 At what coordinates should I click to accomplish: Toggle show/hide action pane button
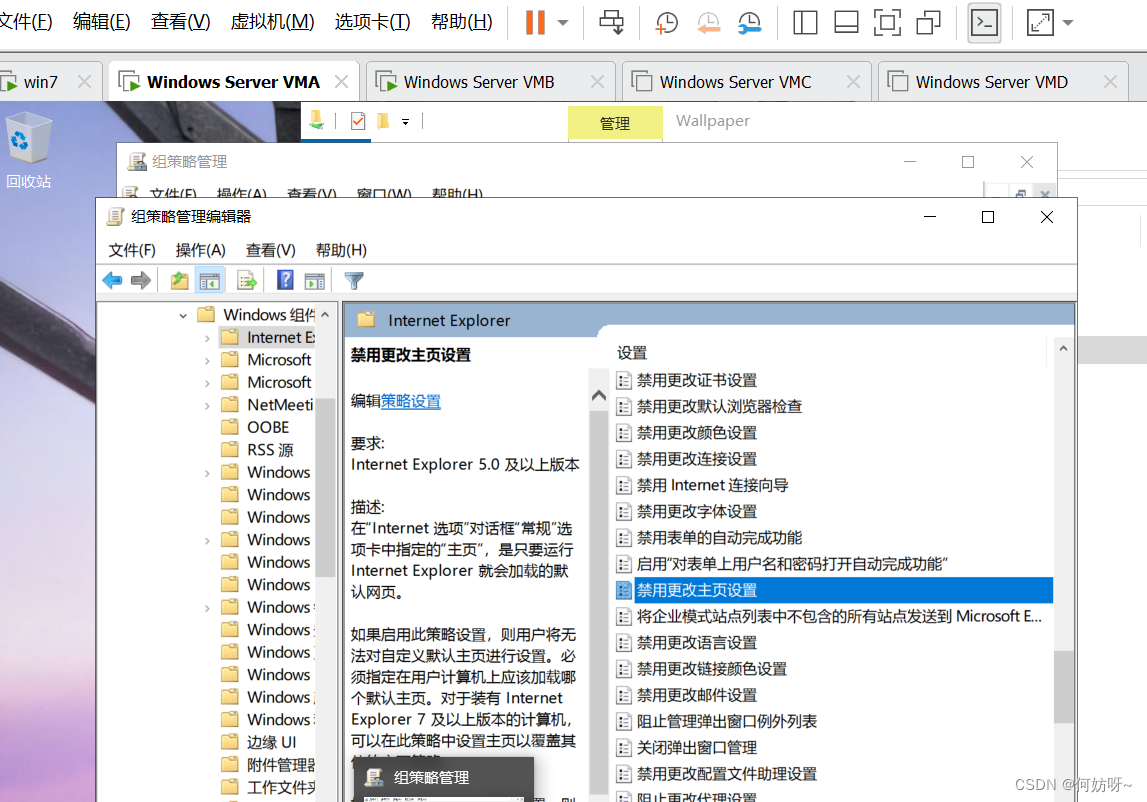tap(315, 281)
